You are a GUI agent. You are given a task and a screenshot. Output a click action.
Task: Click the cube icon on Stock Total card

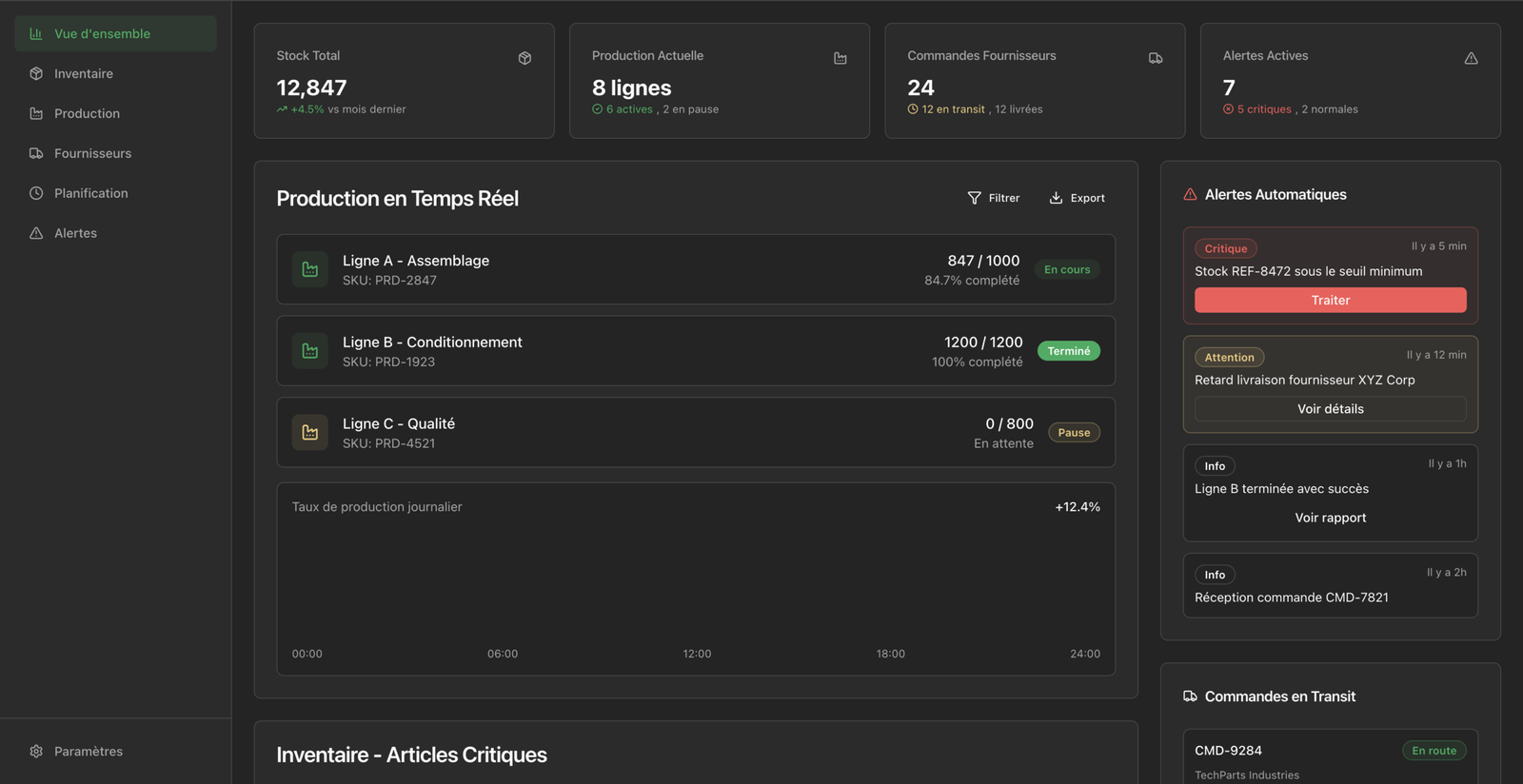[x=524, y=58]
